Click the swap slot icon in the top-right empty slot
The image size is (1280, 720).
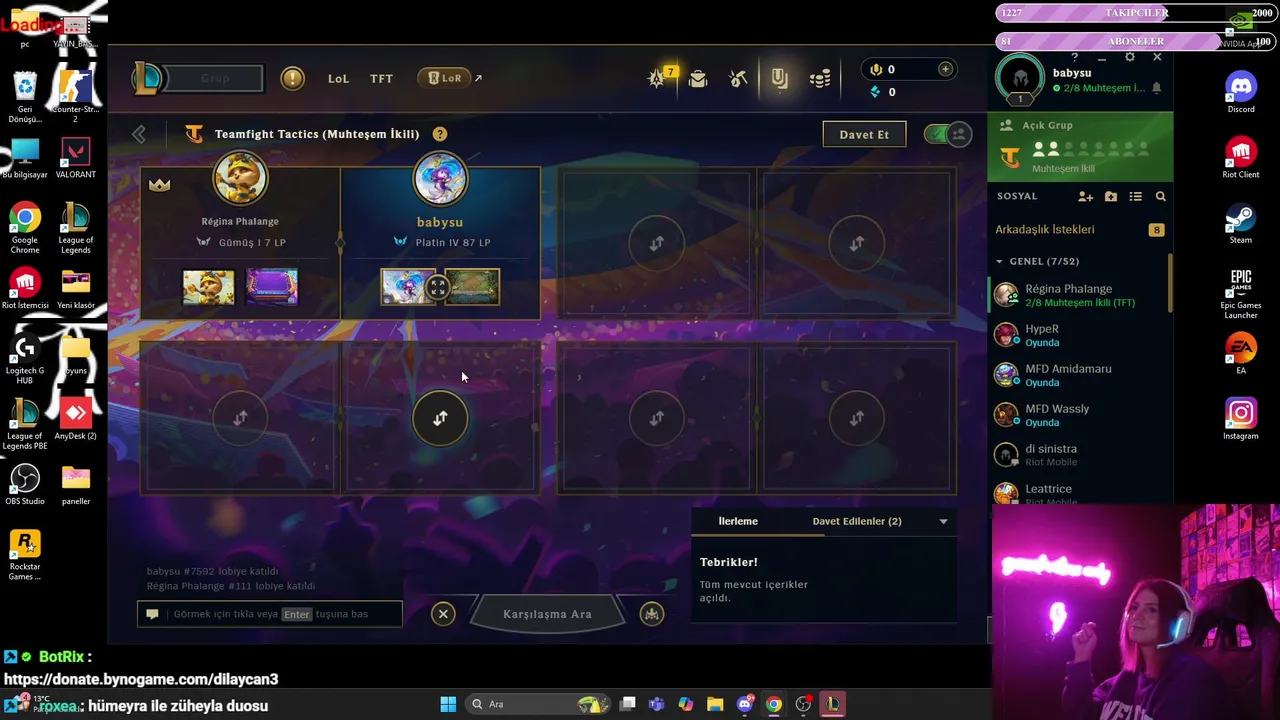click(x=857, y=243)
